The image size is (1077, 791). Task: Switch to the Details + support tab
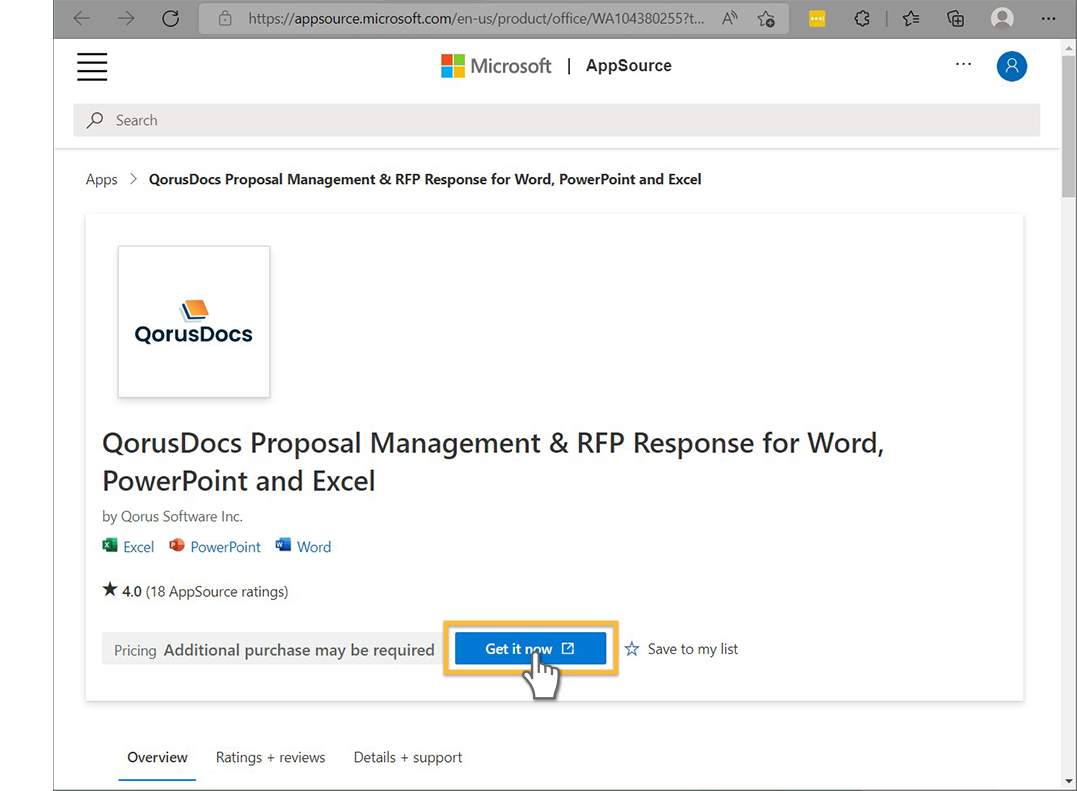(x=408, y=757)
